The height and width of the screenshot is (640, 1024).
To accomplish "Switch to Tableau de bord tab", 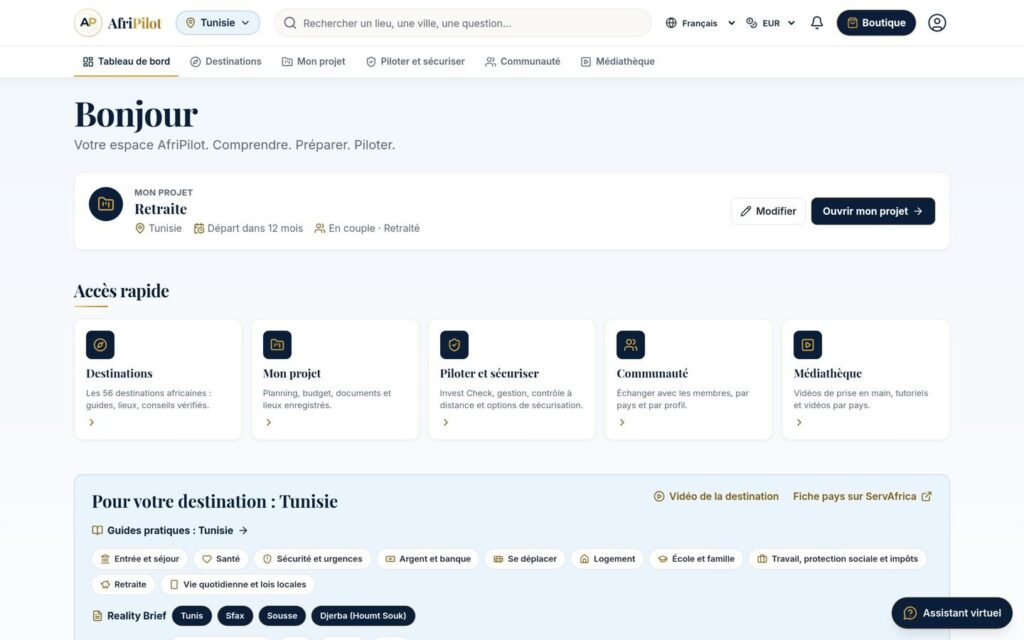I will (x=126, y=61).
